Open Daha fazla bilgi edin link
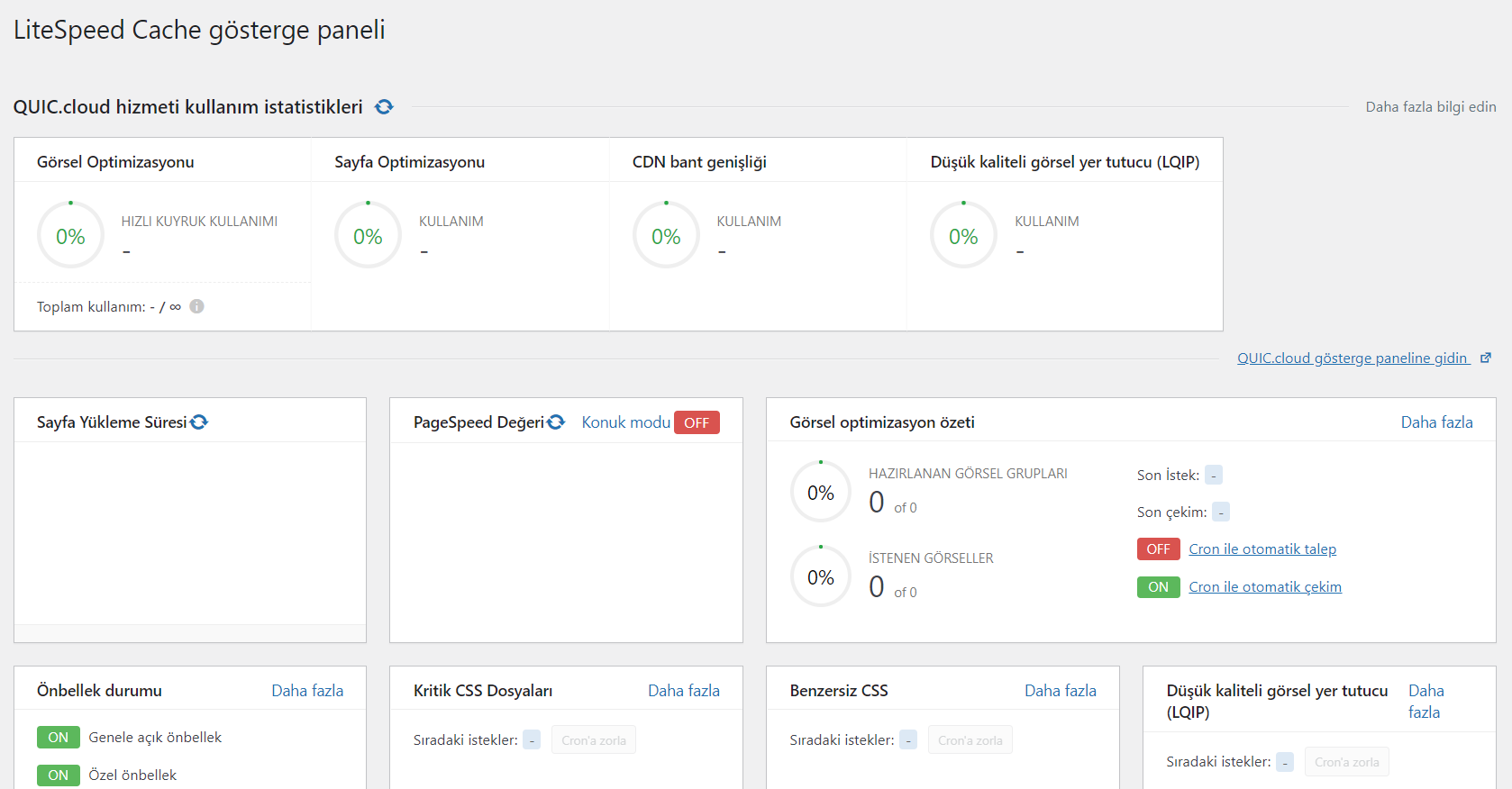1512x789 pixels. (x=1431, y=106)
